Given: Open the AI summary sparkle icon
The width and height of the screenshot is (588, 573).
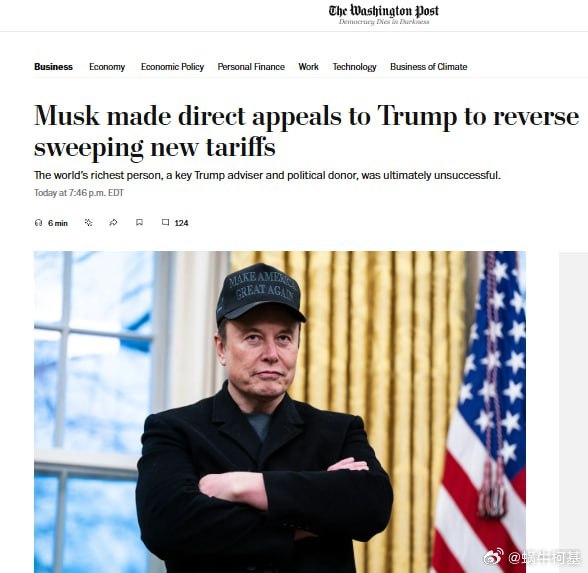Looking at the screenshot, I should (88, 223).
